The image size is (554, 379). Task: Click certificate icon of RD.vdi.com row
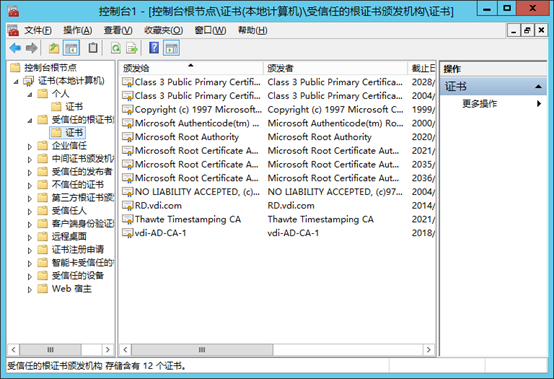(127, 206)
